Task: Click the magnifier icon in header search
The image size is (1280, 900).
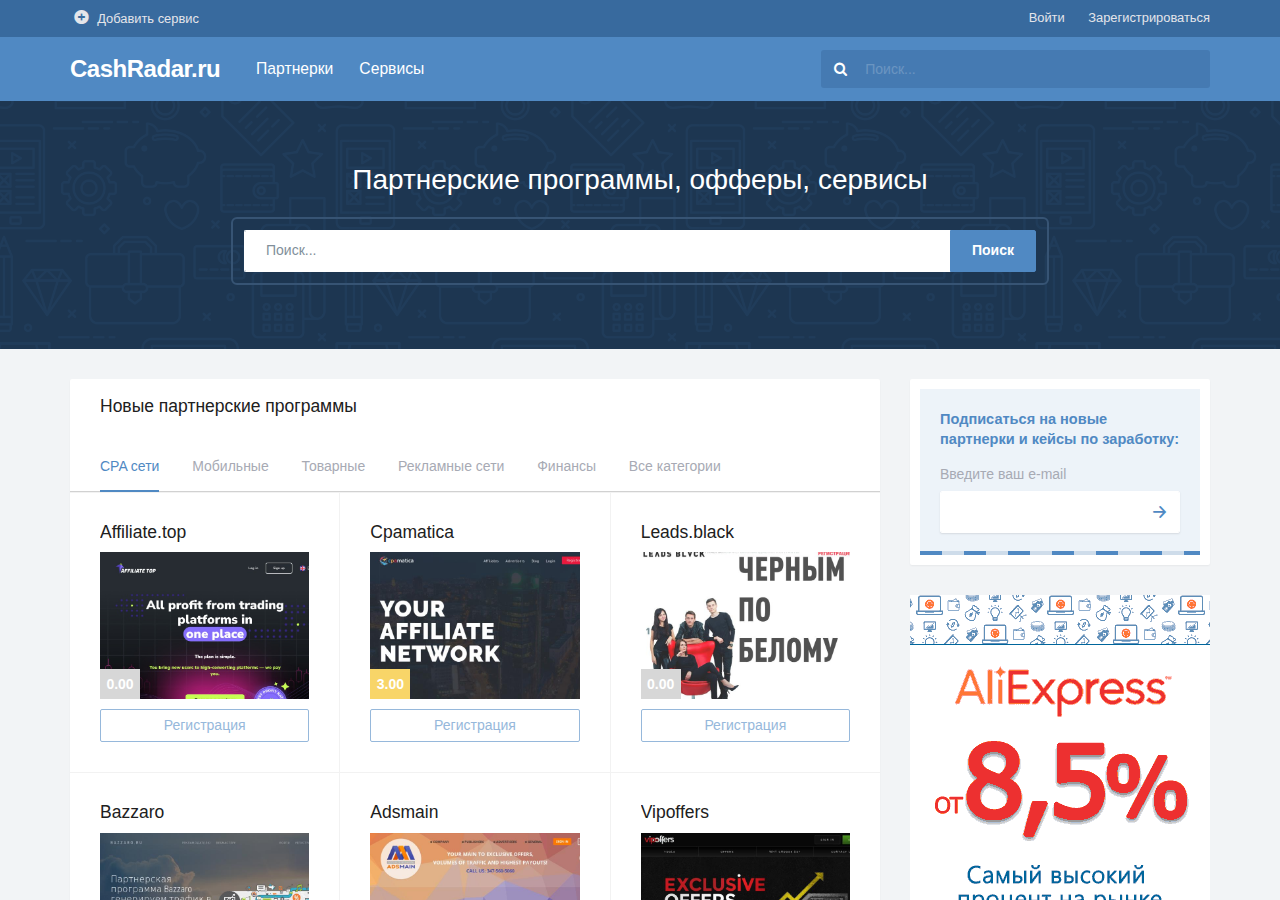Action: pyautogui.click(x=841, y=69)
